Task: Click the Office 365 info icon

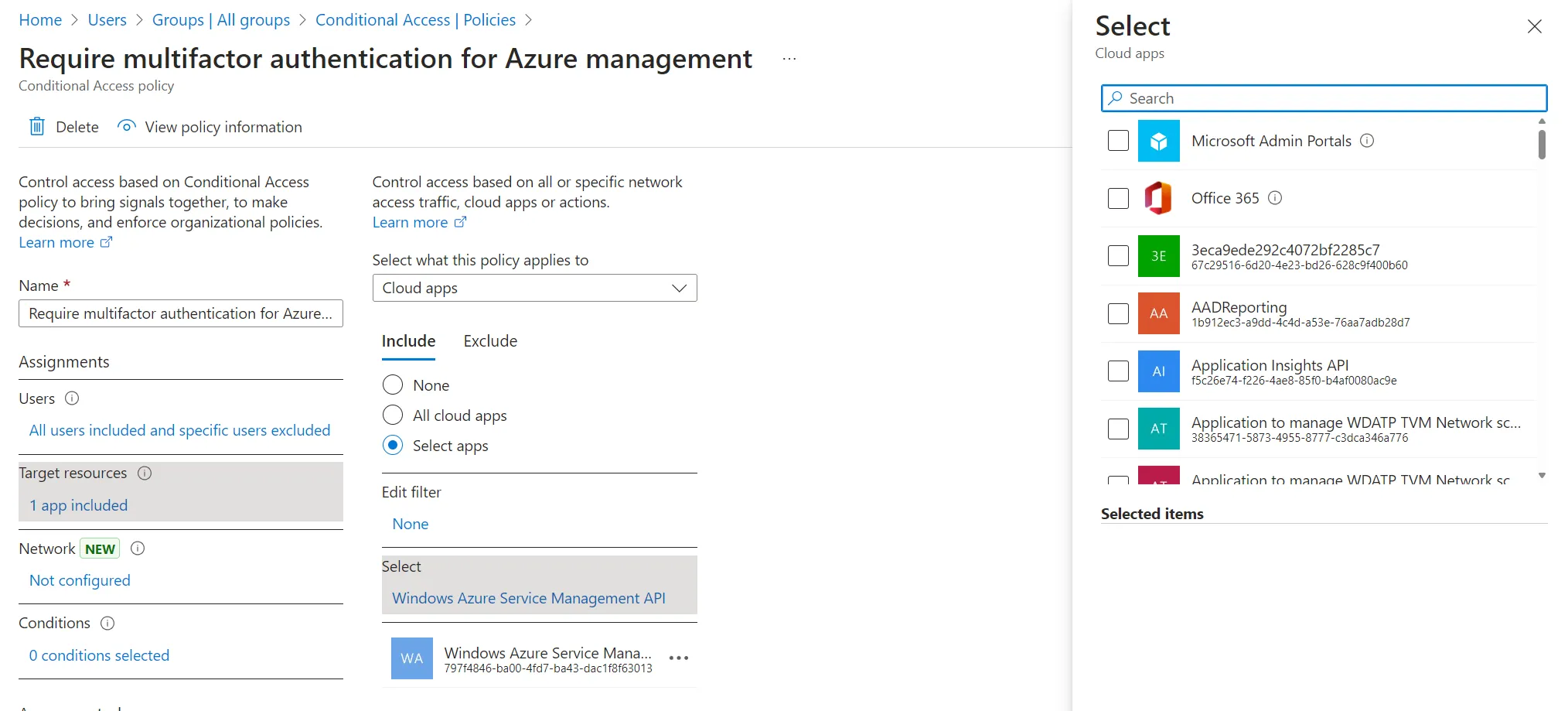Action: coord(1276,198)
